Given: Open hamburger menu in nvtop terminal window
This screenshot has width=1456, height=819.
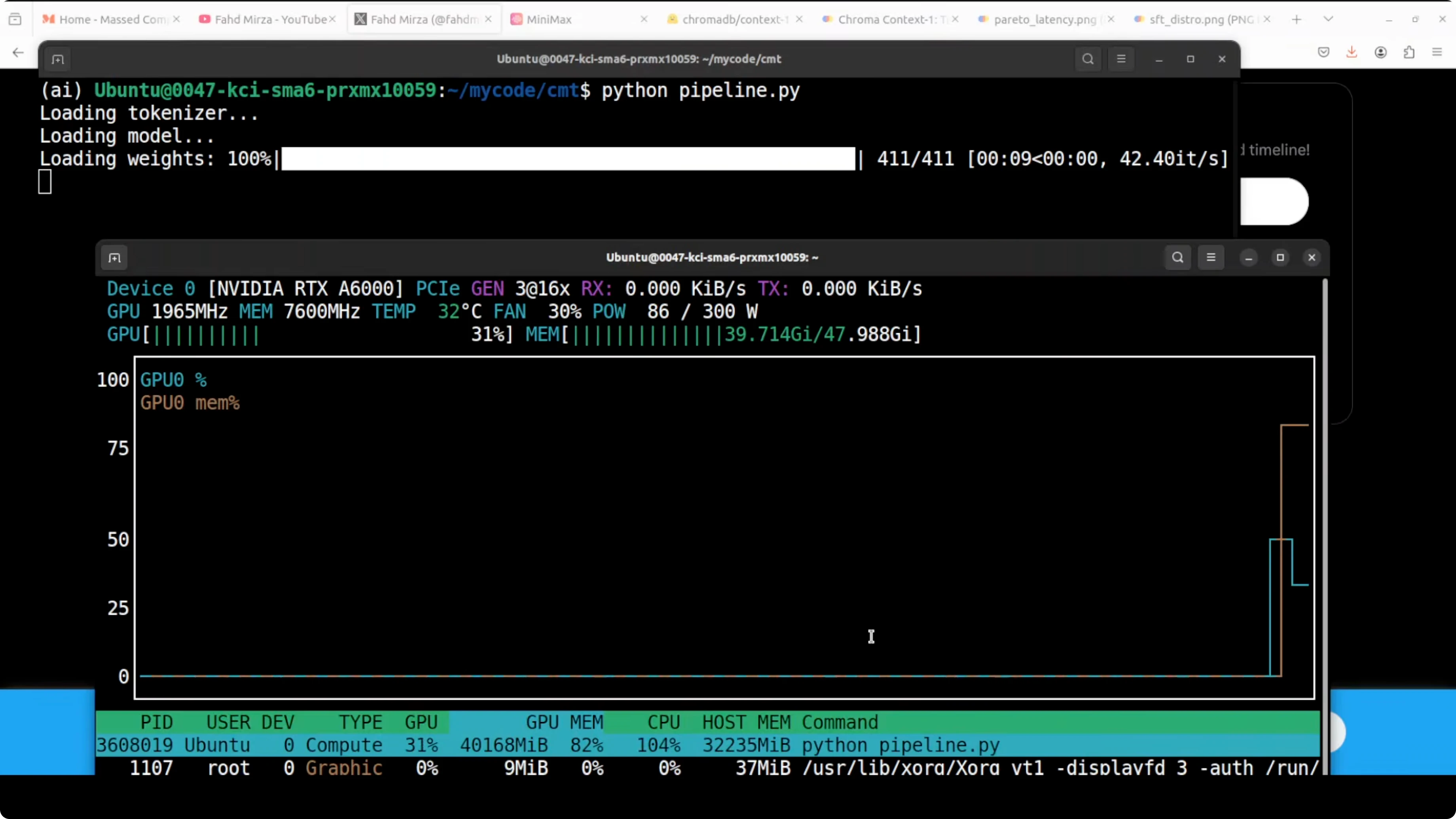Looking at the screenshot, I should (1211, 258).
